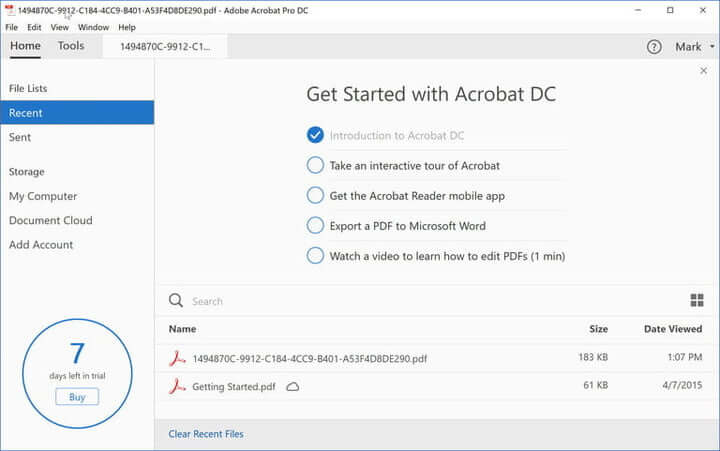Screen dimensions: 720x451
Task: Switch to grid thumbnail view icon
Action: pyautogui.click(x=697, y=300)
